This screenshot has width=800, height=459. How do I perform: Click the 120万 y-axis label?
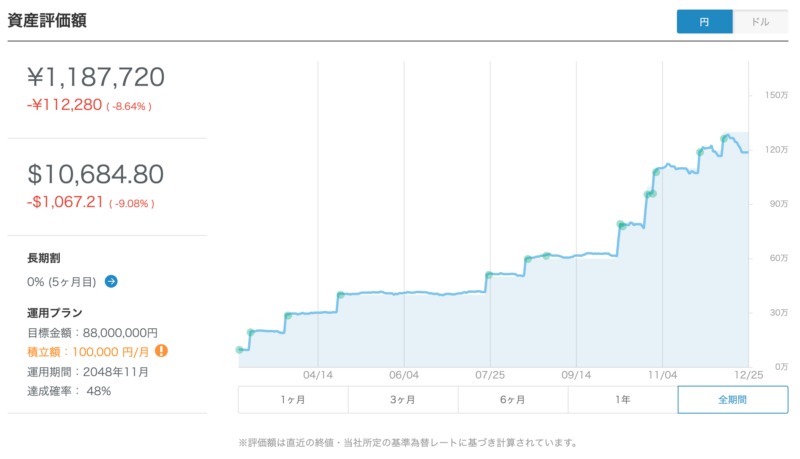coord(777,149)
